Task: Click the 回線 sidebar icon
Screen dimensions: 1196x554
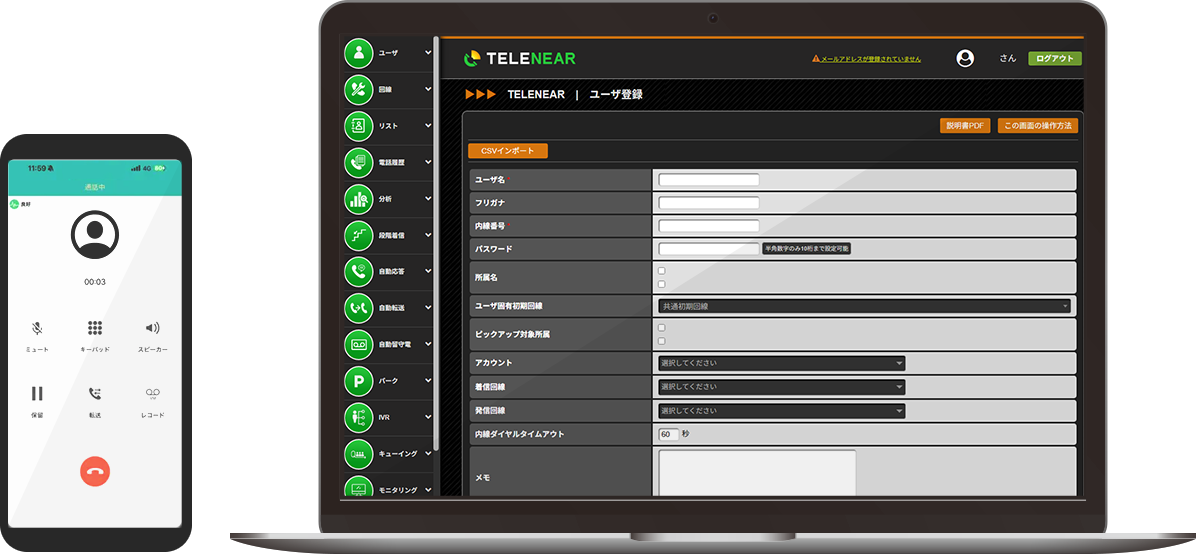Action: point(358,89)
